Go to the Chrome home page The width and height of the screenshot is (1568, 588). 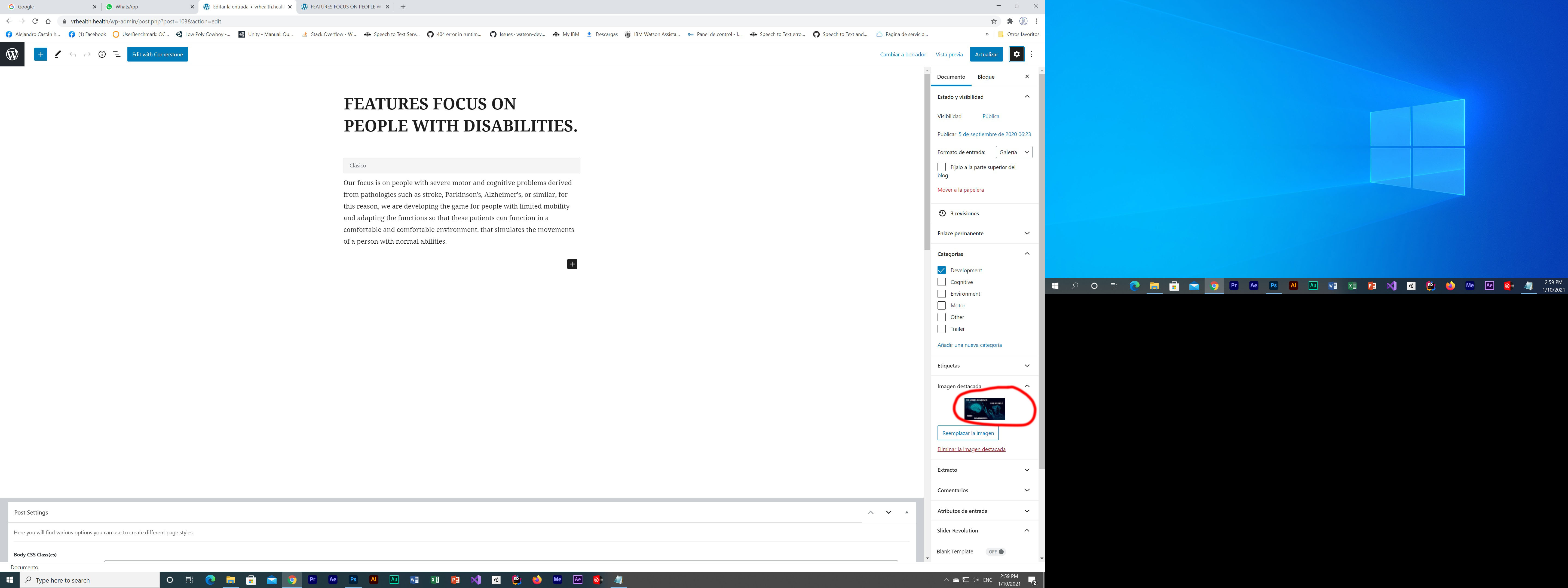point(48,21)
